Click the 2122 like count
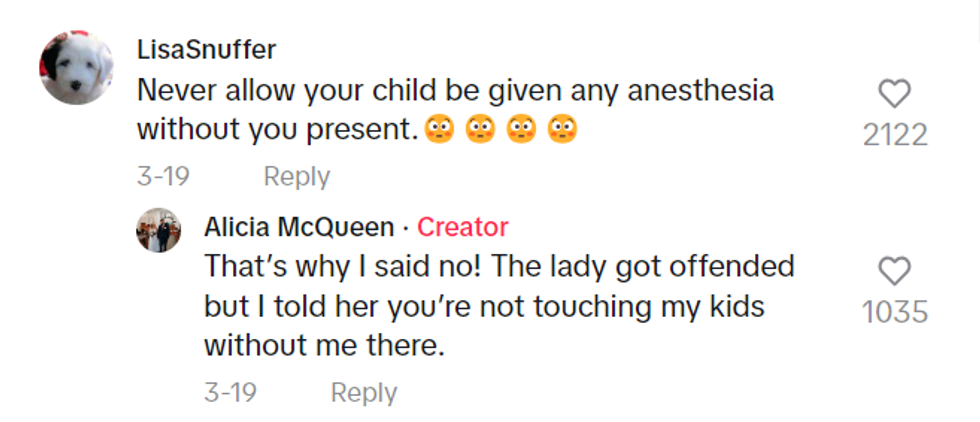The height and width of the screenshot is (422, 980). 895,135
